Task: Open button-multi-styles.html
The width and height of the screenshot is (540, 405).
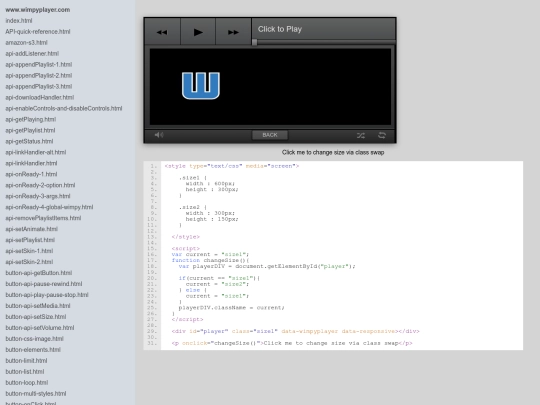Action: (36, 394)
